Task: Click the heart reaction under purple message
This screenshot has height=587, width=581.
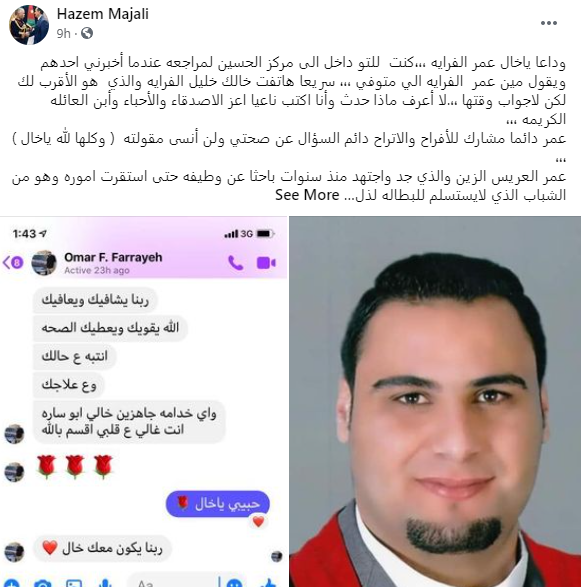Action: 258,521
